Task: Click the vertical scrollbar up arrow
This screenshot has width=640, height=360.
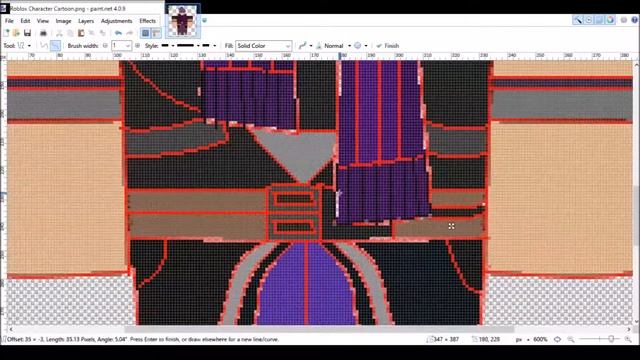Action: click(636, 64)
